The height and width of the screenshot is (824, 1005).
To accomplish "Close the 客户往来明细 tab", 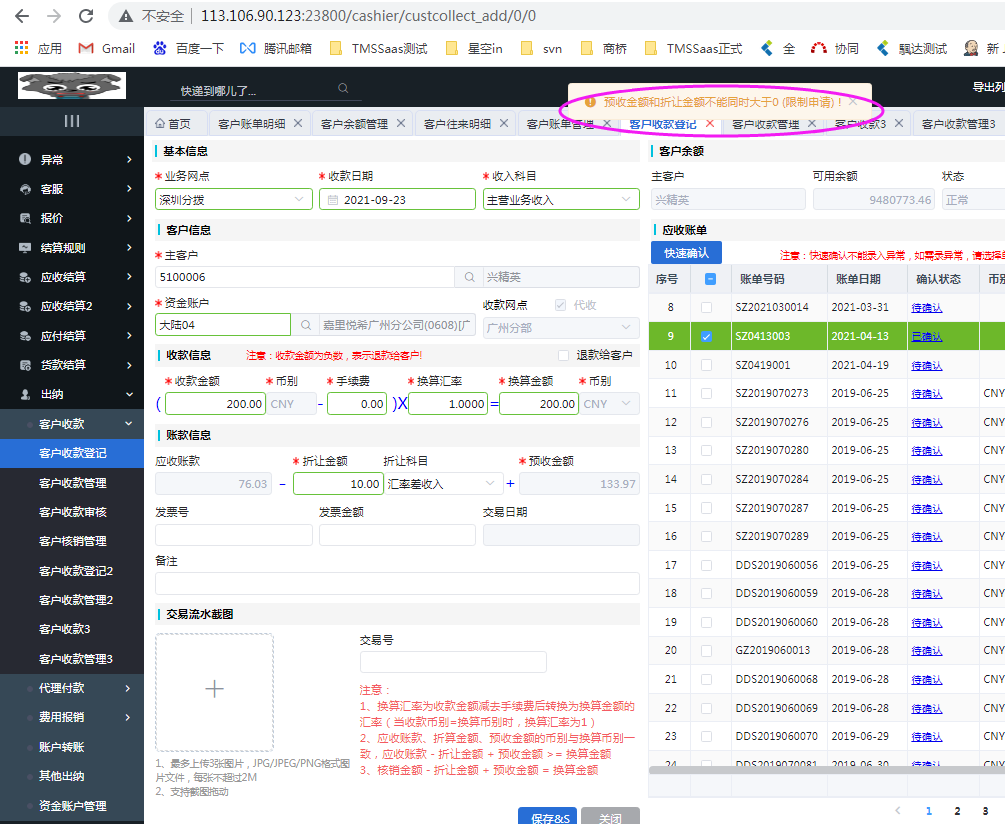I will tap(504, 123).
